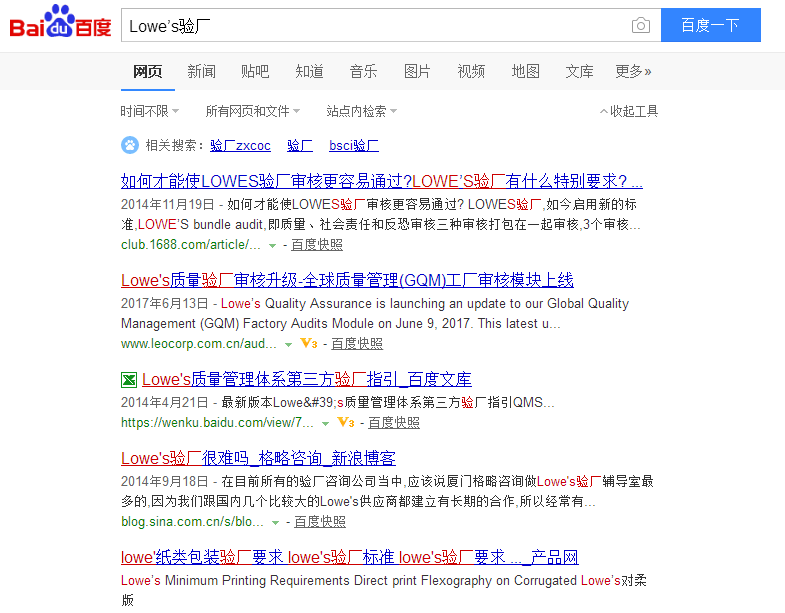Click related search bsci验厂

[353, 146]
